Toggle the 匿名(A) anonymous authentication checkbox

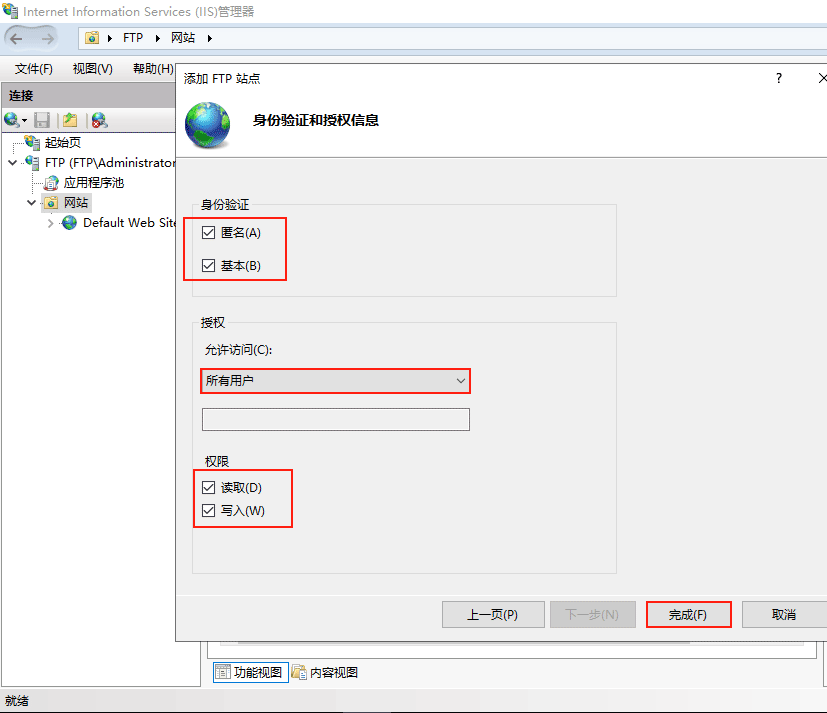[208, 233]
